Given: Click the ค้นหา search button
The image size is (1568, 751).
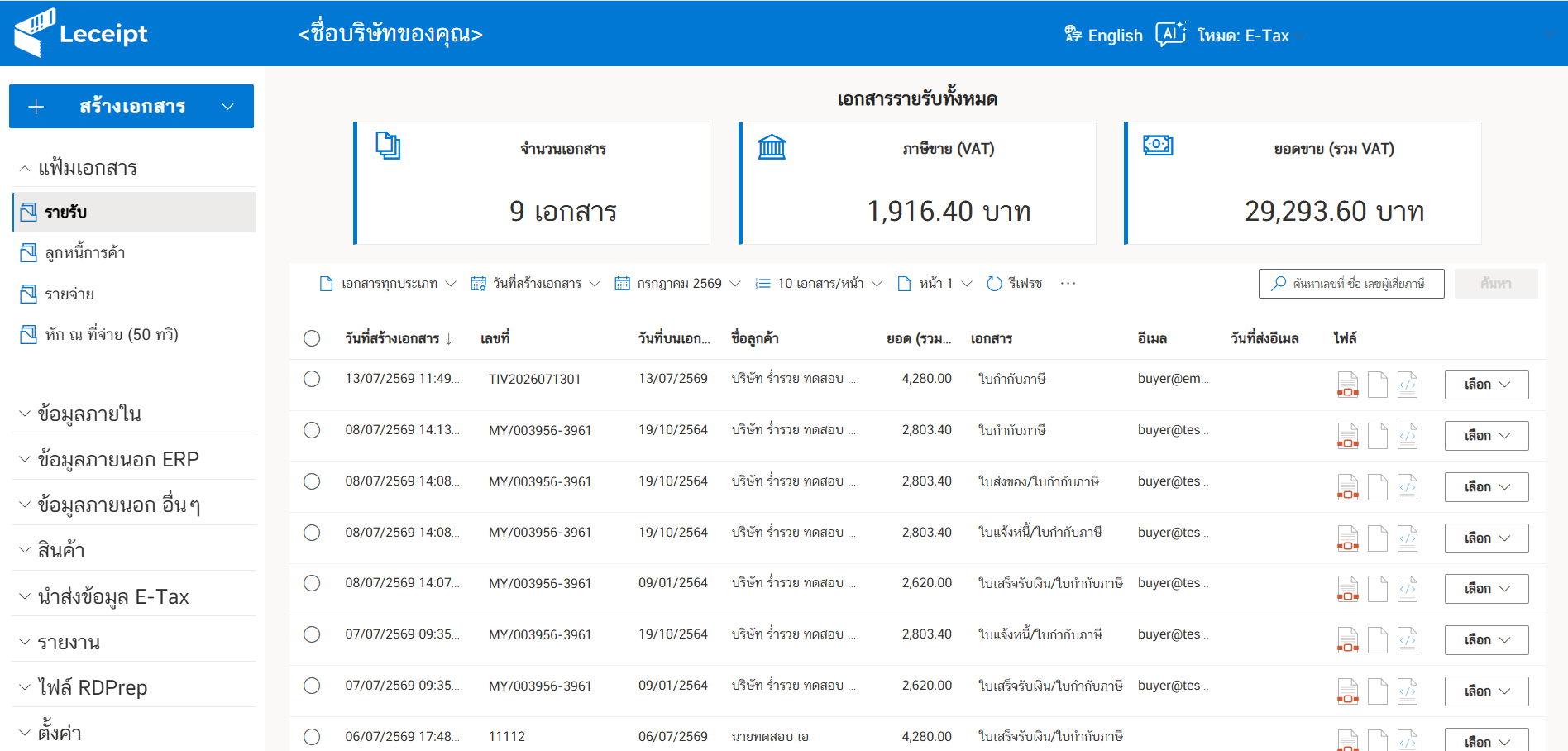Looking at the screenshot, I should 1496,284.
